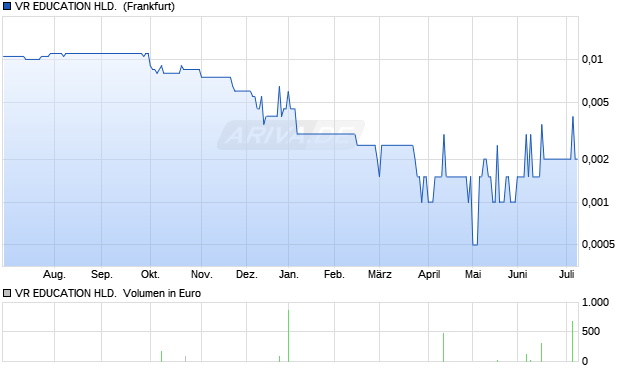This screenshot has width=620, height=371.
Task: Click the green volume bar in Juli
Action: [573, 341]
